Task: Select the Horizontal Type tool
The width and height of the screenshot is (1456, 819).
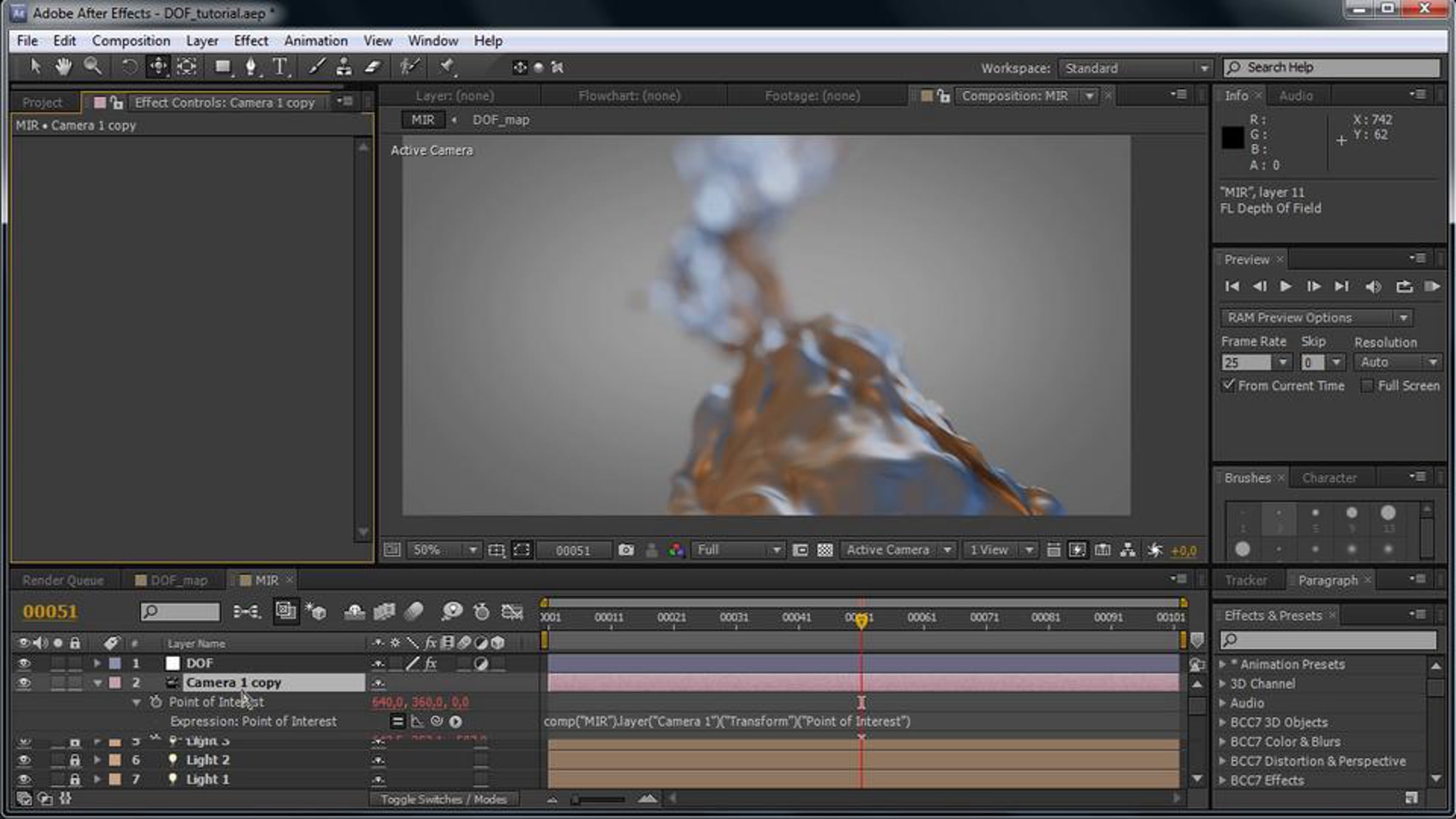Action: click(280, 67)
